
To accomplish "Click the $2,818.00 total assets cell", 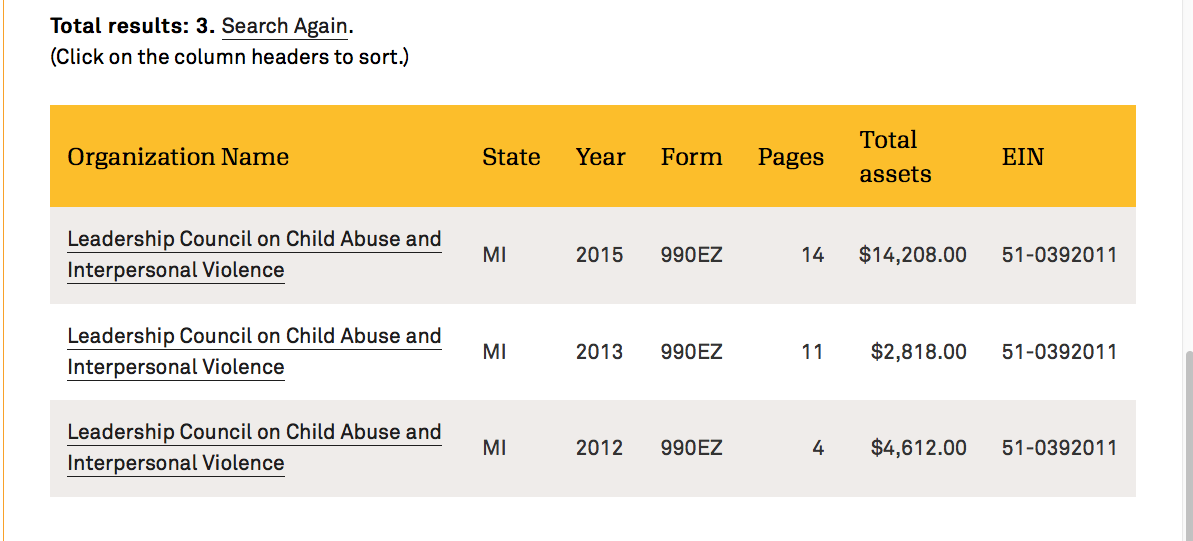I will click(918, 352).
